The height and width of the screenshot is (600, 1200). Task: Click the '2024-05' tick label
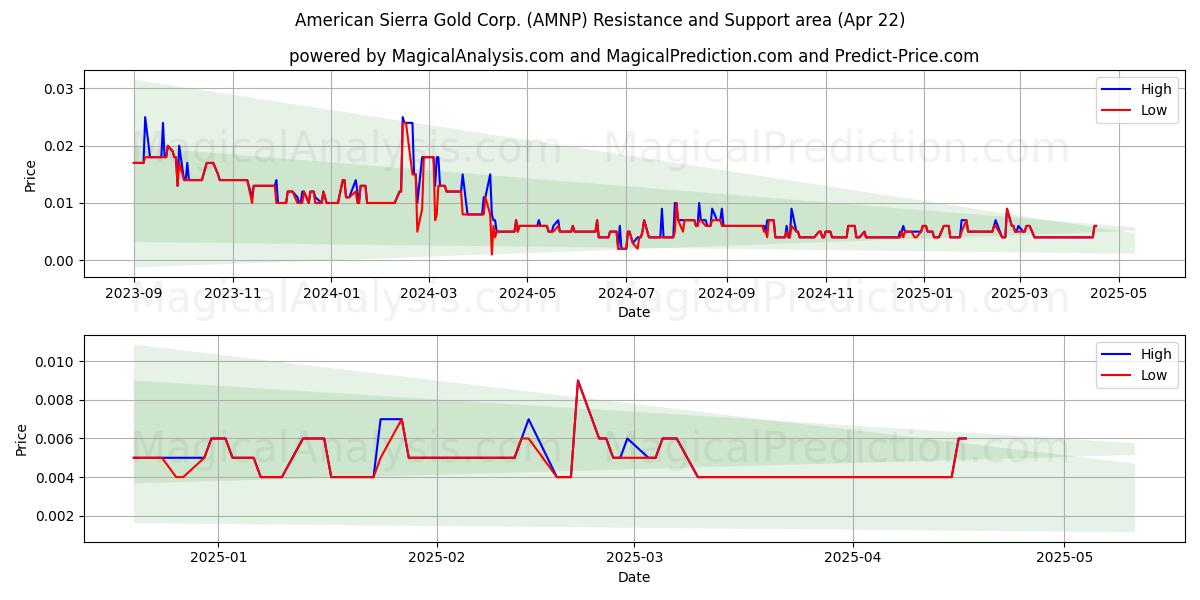click(x=527, y=293)
